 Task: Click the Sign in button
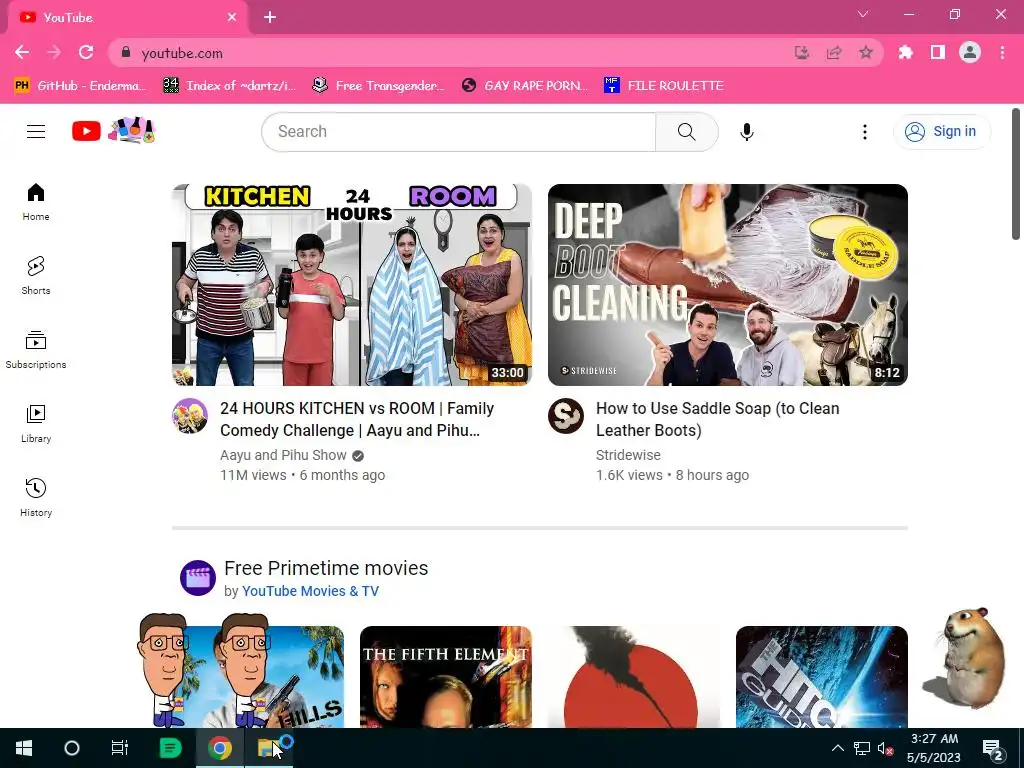[942, 131]
